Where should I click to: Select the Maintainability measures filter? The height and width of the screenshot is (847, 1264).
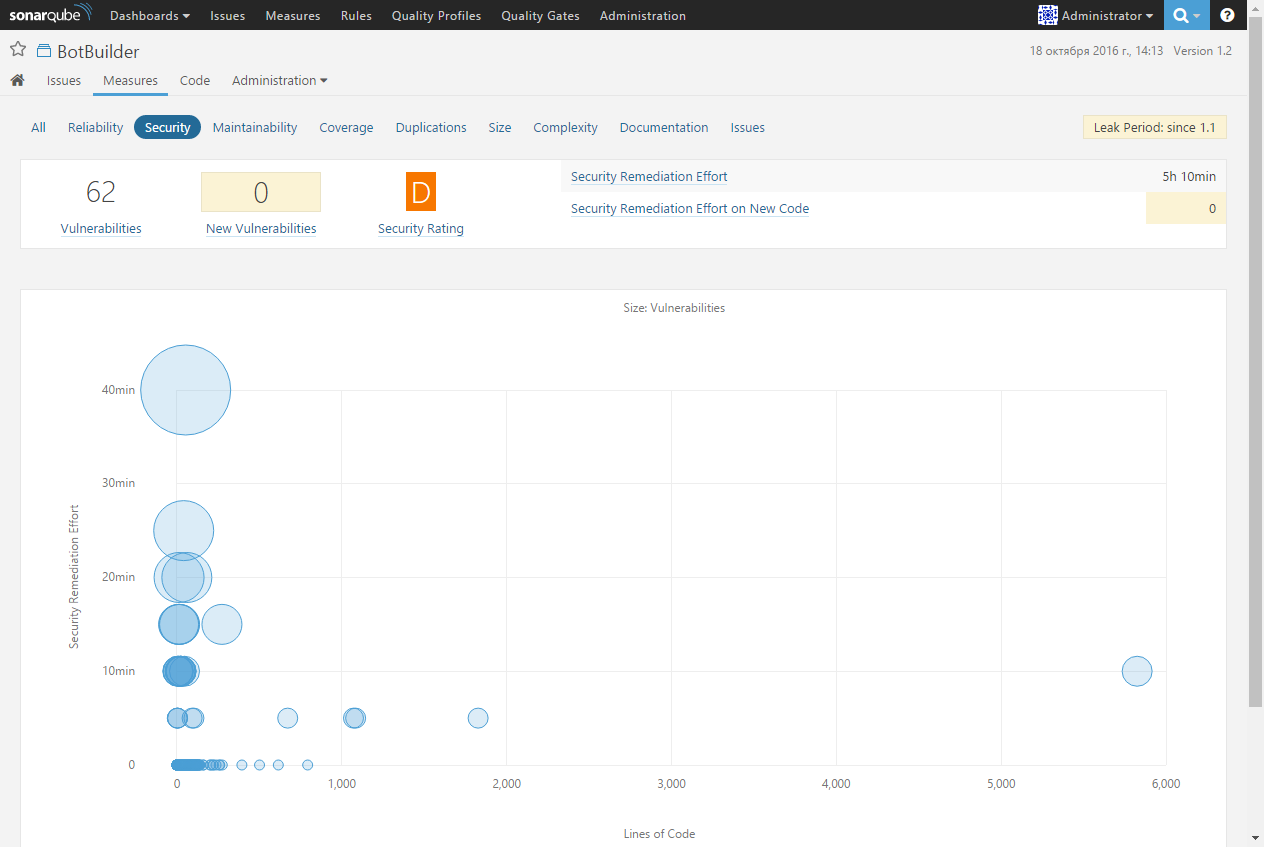pyautogui.click(x=252, y=127)
